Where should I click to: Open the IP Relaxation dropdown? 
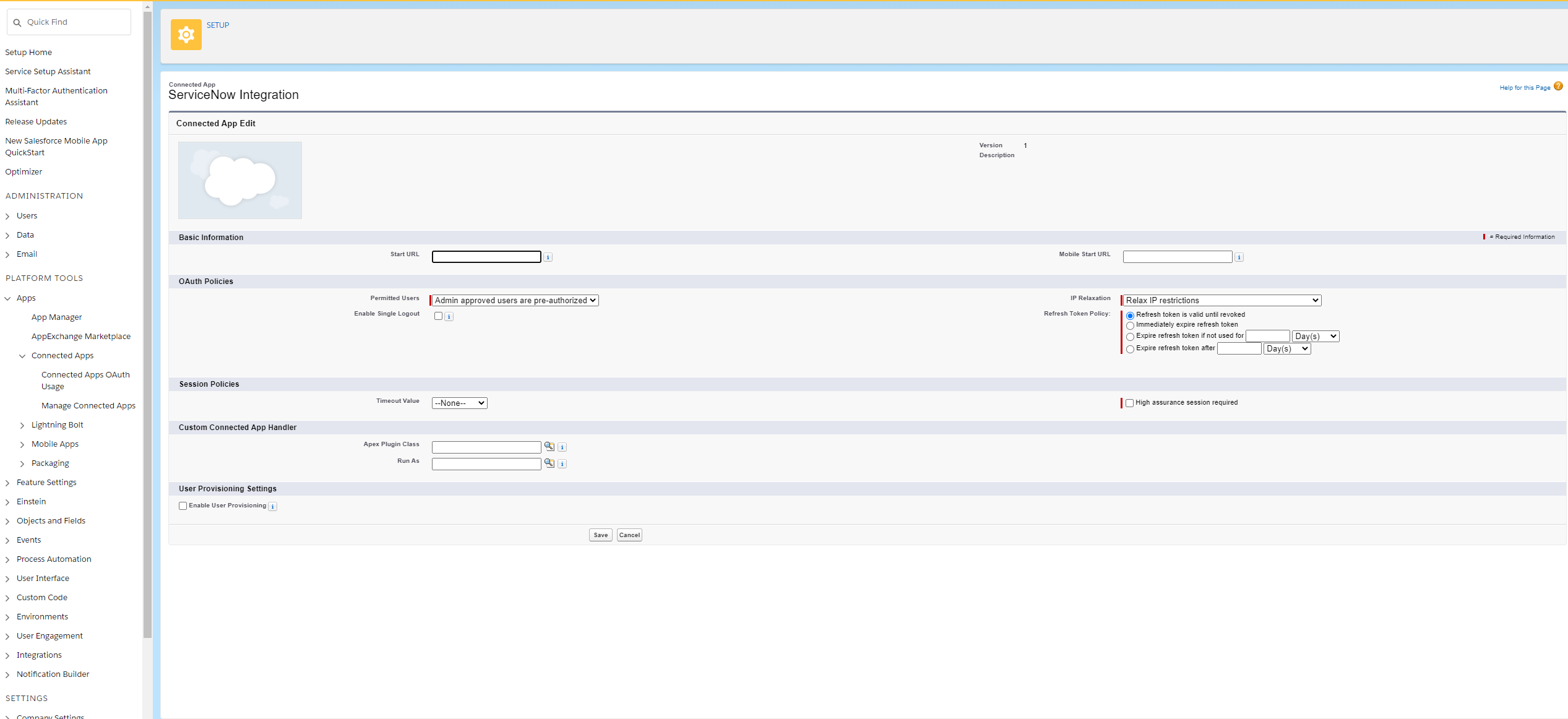[x=1222, y=301]
